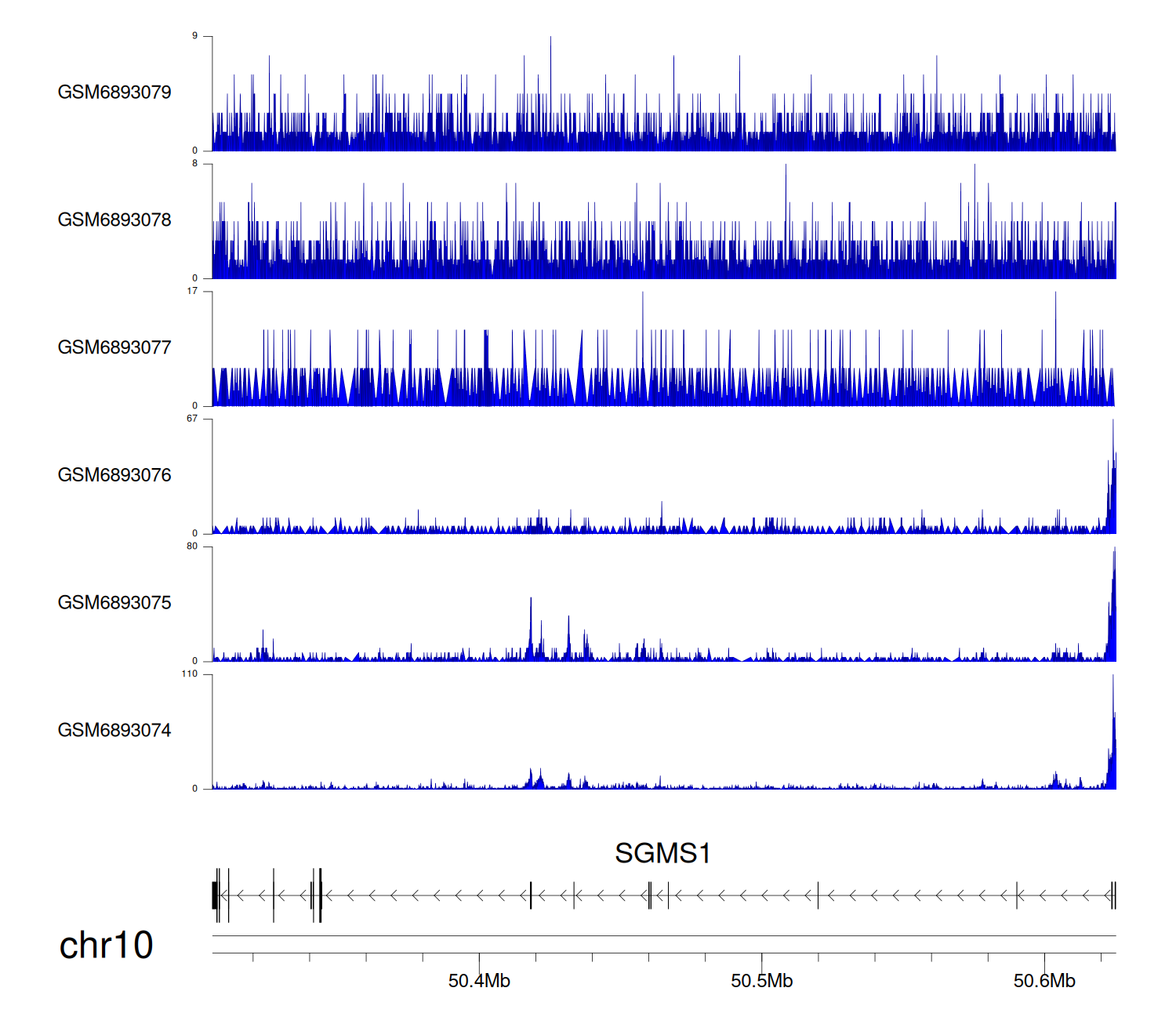The image size is (1176, 1035).
Task: Click the SGMS1 gene name
Action: pos(662,853)
